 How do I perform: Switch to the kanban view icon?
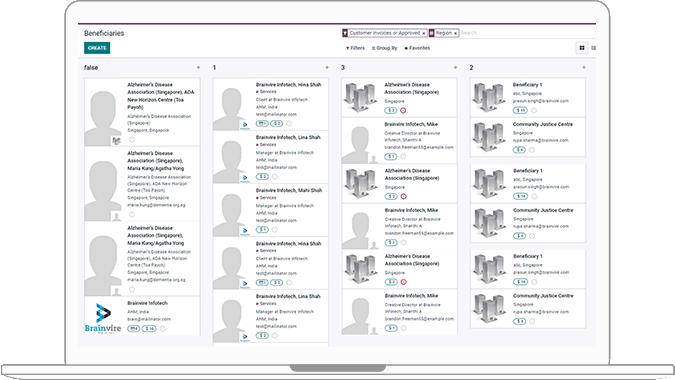pyautogui.click(x=582, y=48)
